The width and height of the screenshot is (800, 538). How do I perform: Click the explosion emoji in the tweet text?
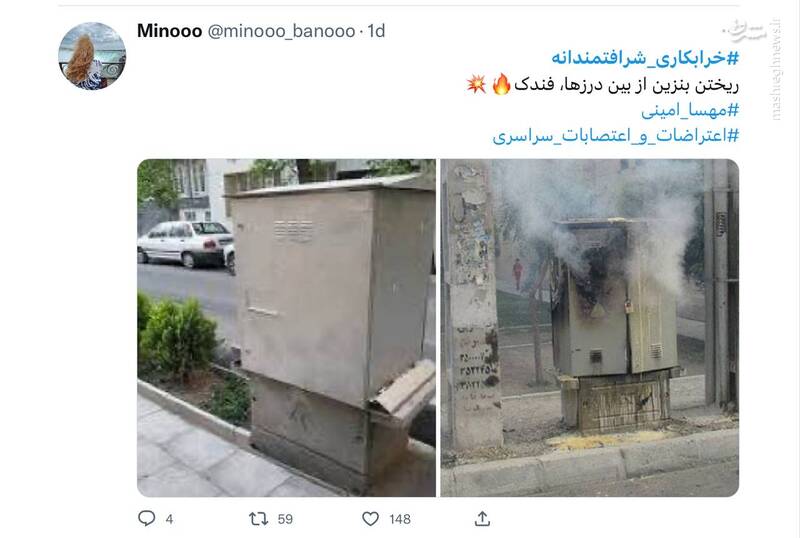coord(476,84)
